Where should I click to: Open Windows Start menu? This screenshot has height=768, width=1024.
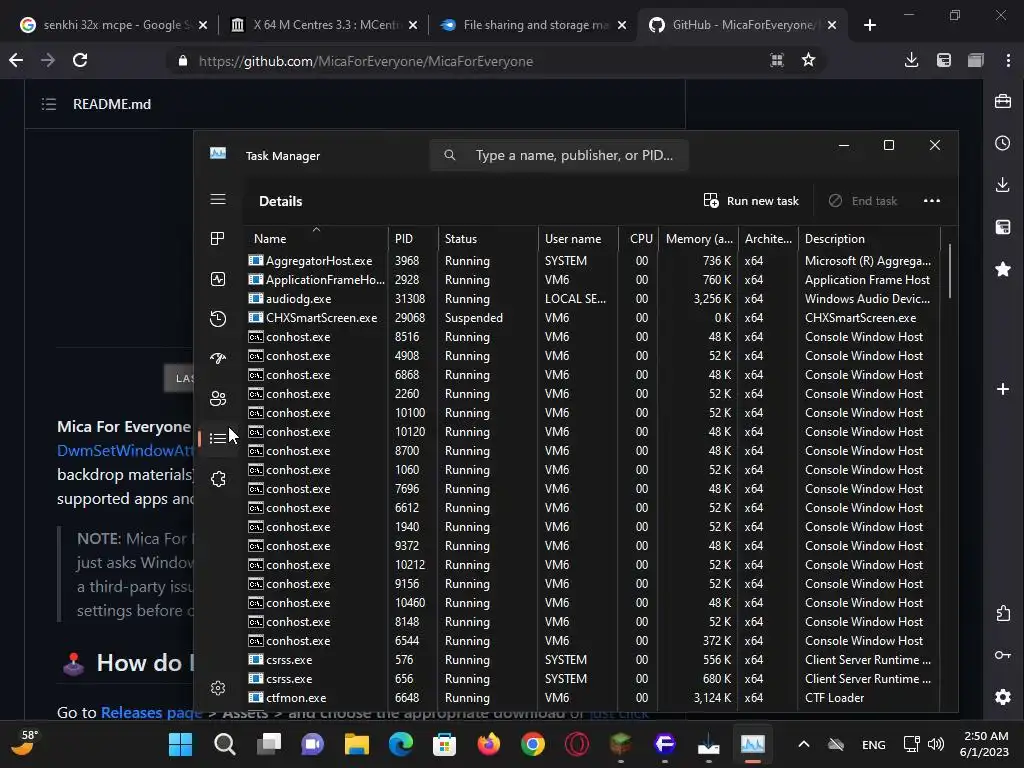[180, 744]
